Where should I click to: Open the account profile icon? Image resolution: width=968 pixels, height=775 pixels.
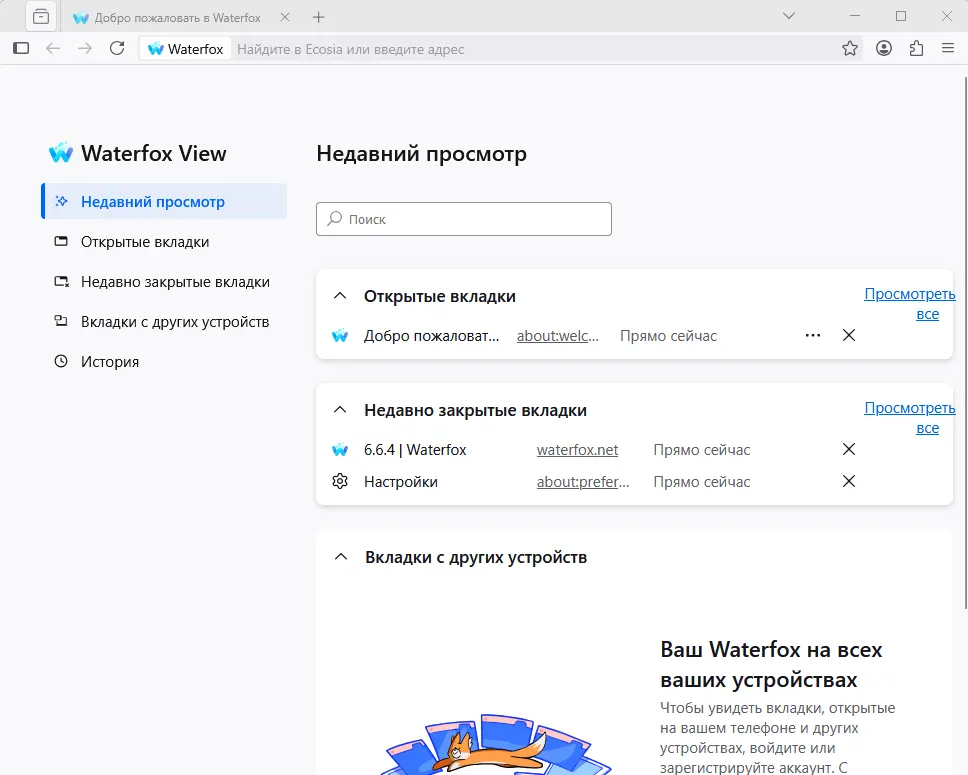point(883,47)
